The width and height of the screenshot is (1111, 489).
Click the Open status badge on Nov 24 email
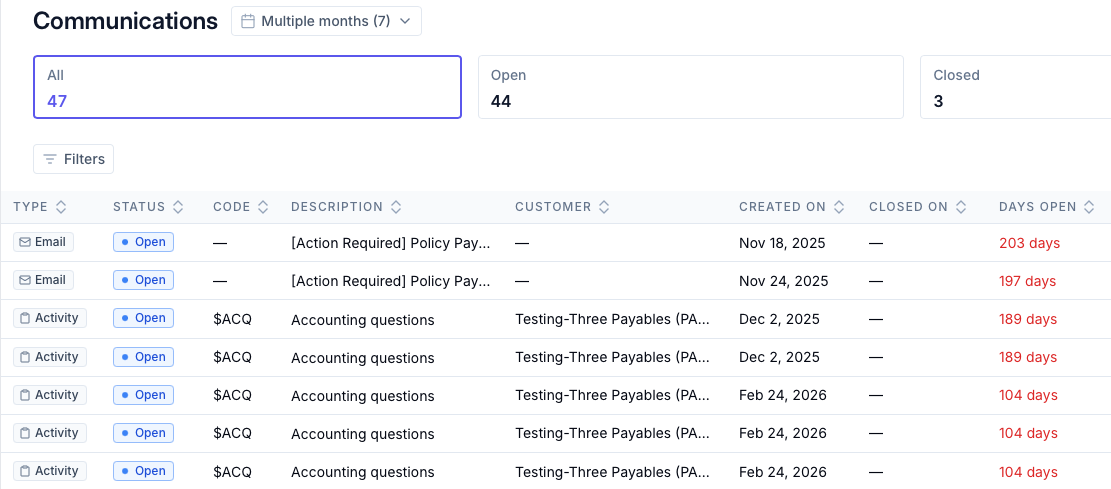point(143,280)
